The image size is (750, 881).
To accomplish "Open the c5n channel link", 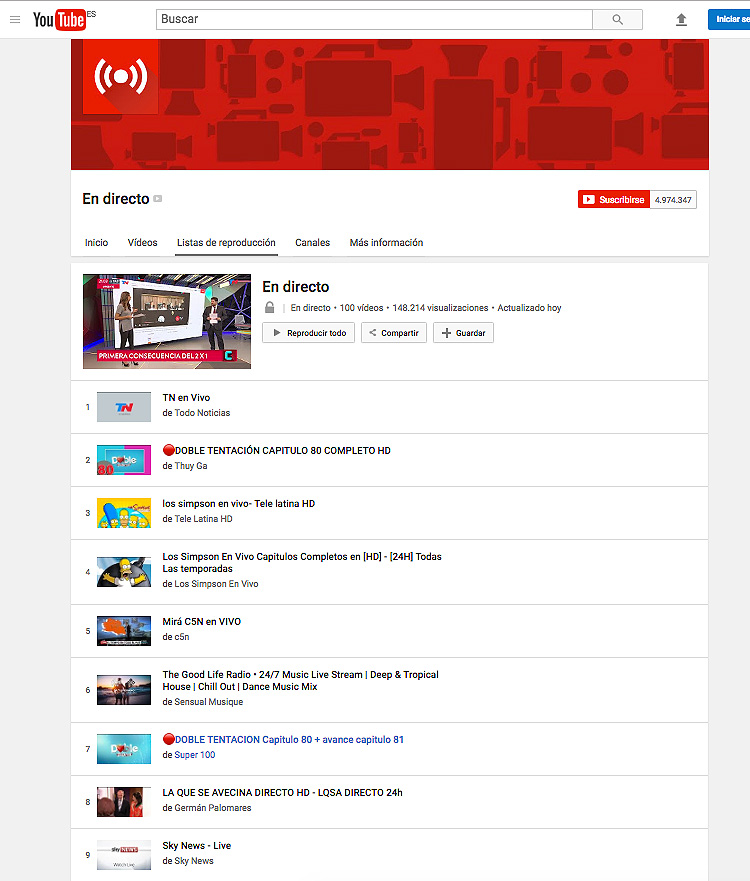I will coord(182,637).
